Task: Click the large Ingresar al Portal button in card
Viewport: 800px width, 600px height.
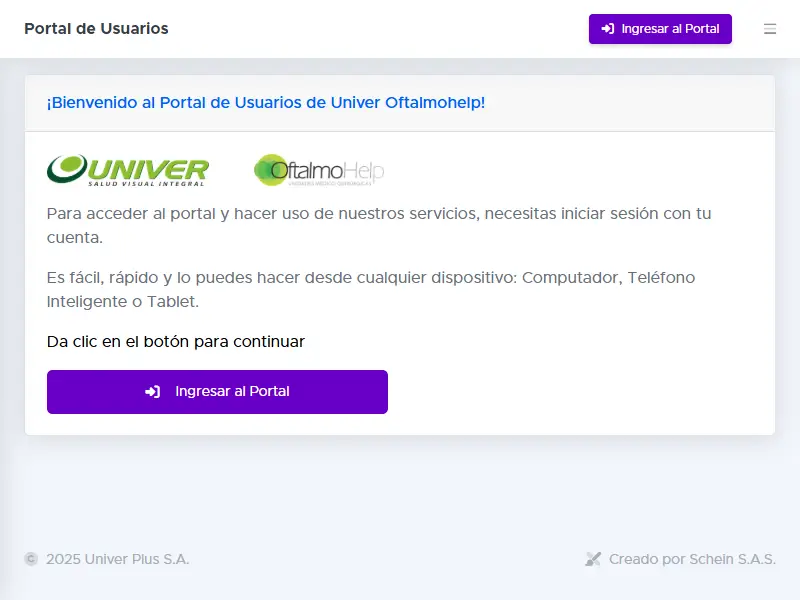Action: pyautogui.click(x=217, y=392)
